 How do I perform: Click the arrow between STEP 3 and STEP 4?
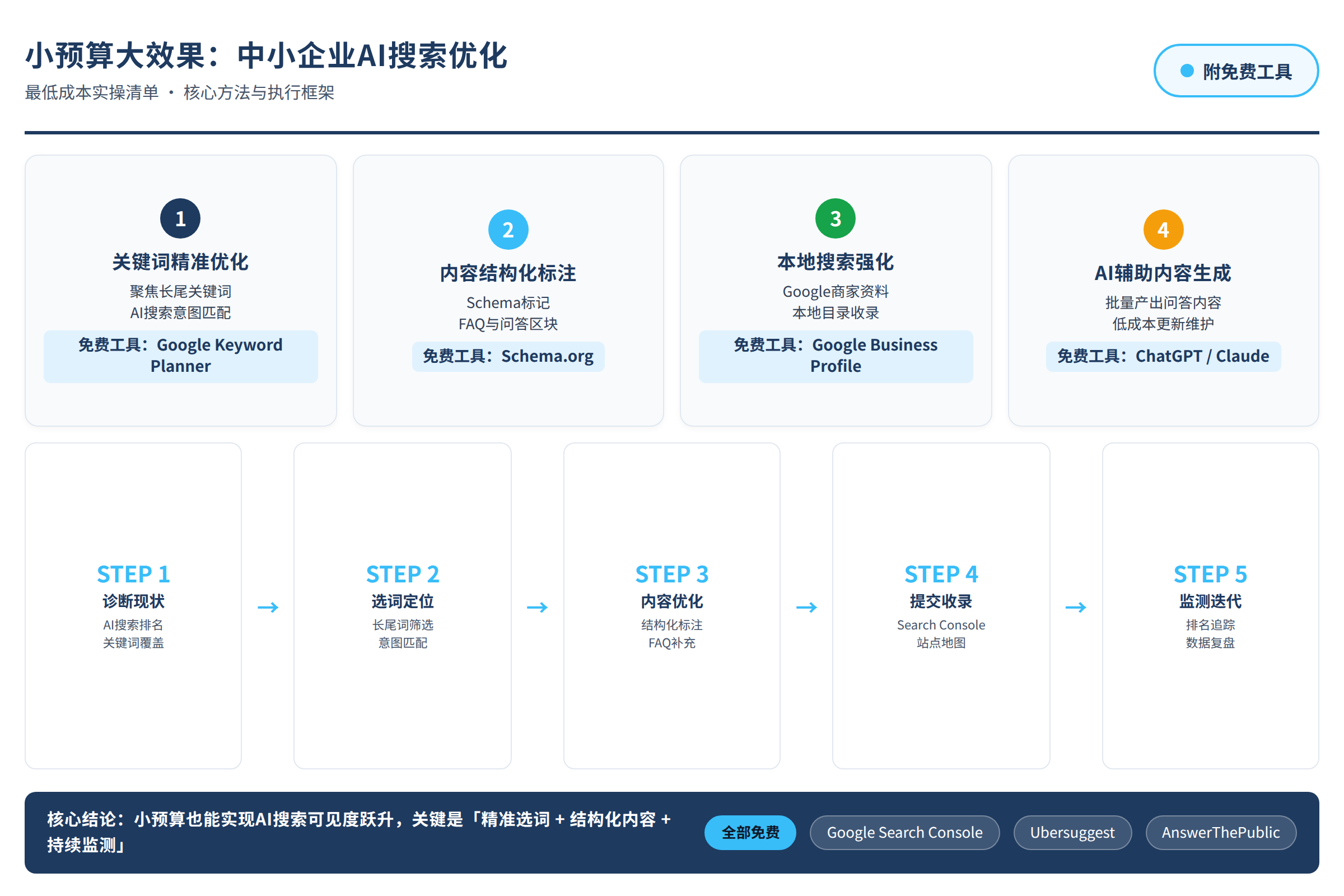(806, 608)
